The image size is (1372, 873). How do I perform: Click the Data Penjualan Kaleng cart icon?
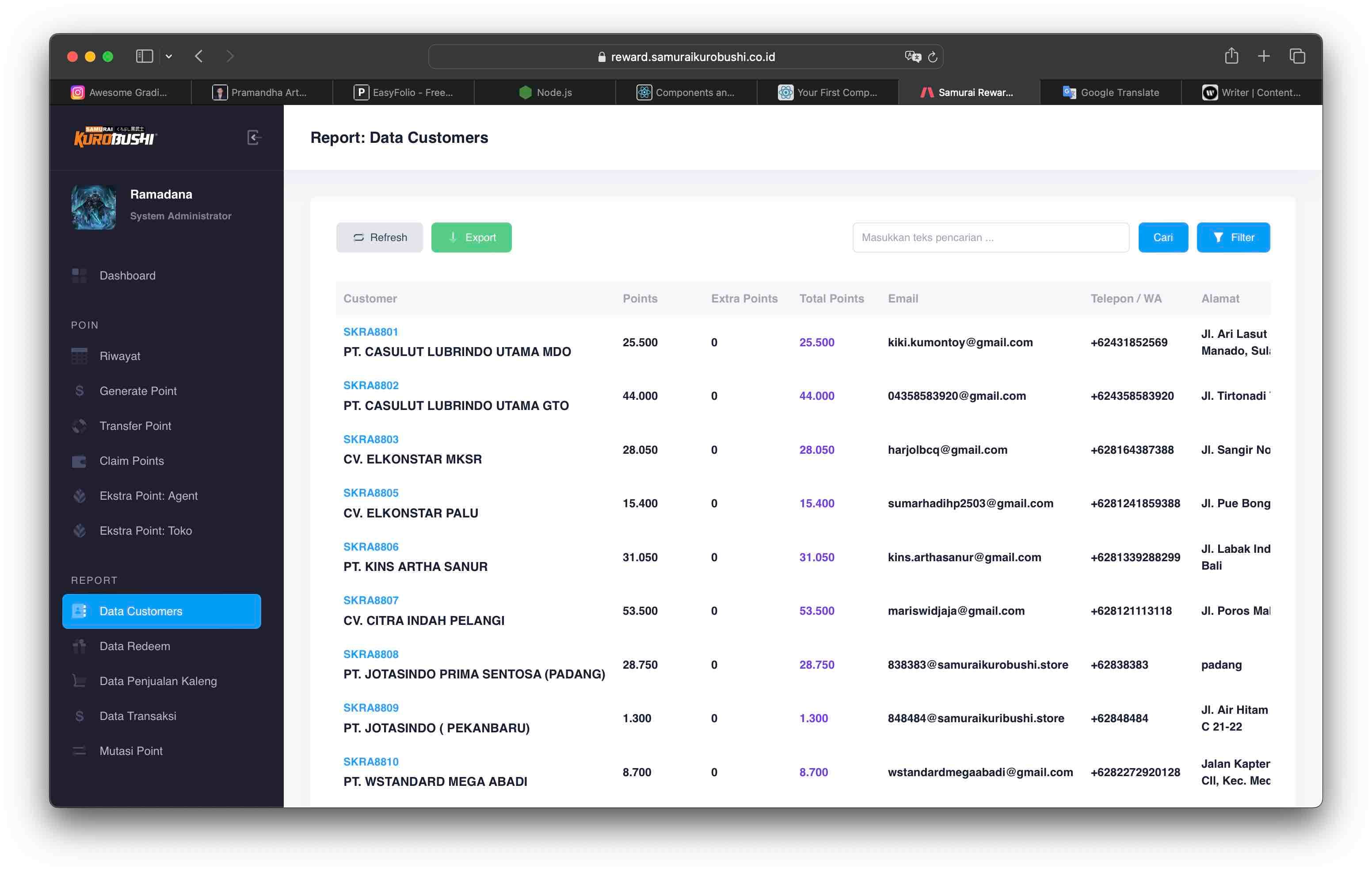pos(79,681)
